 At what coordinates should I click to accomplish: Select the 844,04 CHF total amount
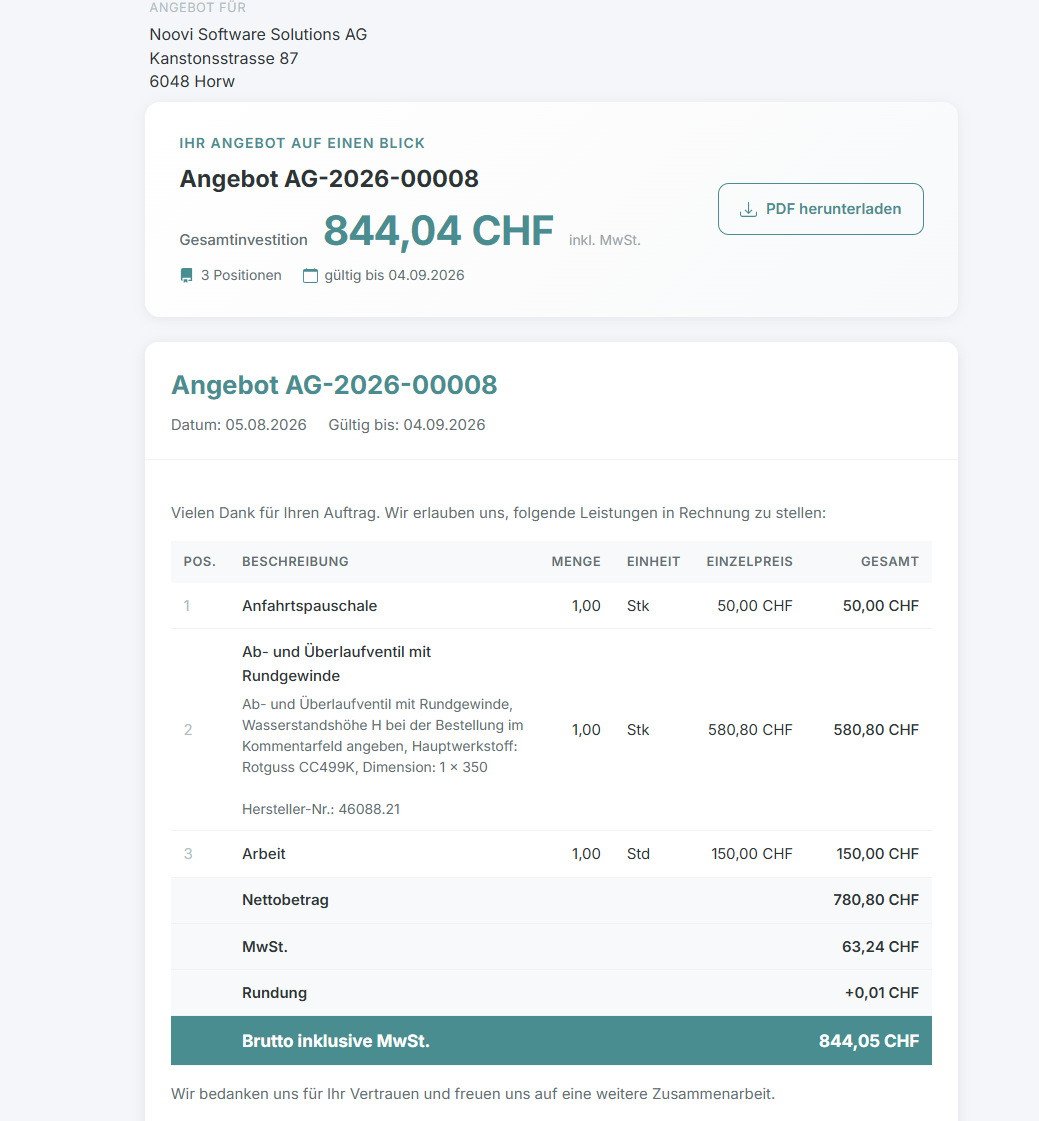pyautogui.click(x=438, y=231)
